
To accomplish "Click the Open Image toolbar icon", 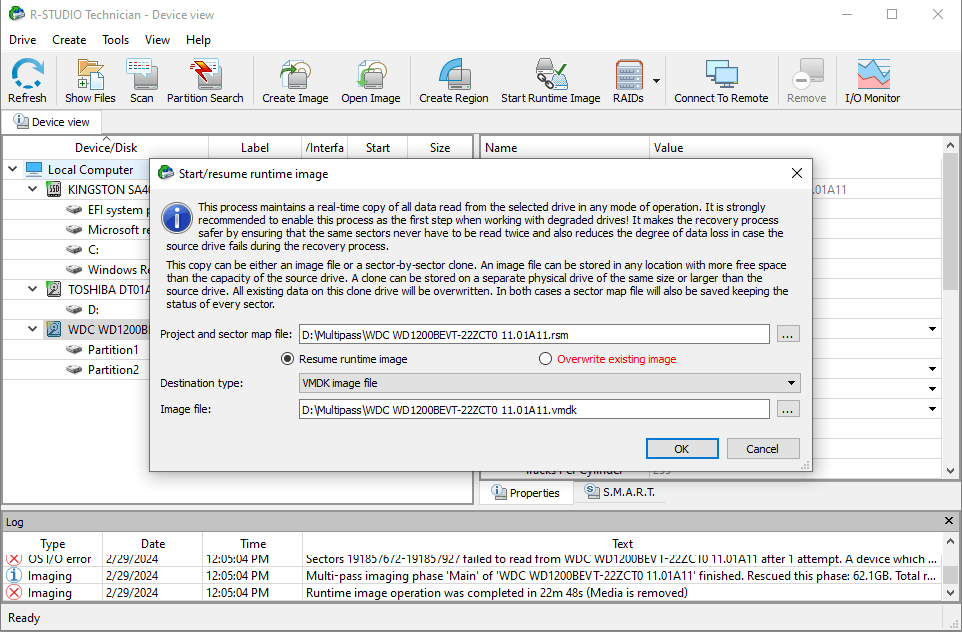I will tap(371, 80).
